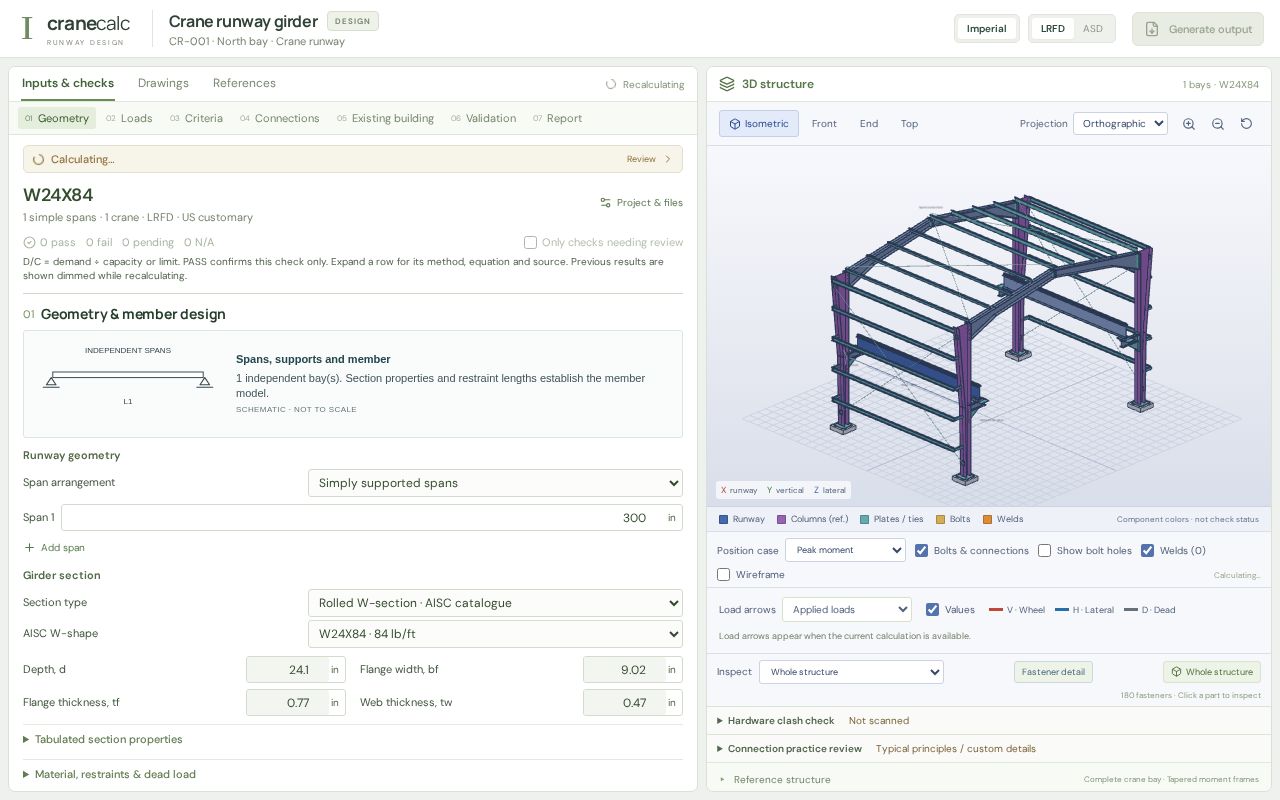Open the Projection dropdown
Image resolution: width=1280 pixels, height=800 pixels.
pos(1120,124)
